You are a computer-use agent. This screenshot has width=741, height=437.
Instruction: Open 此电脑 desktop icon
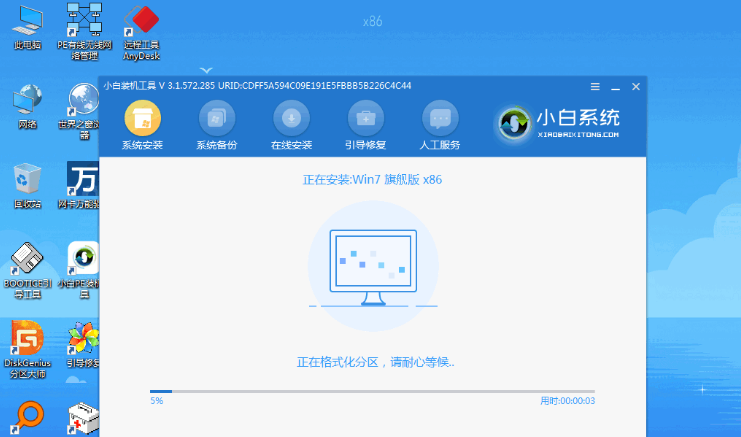(x=27, y=25)
